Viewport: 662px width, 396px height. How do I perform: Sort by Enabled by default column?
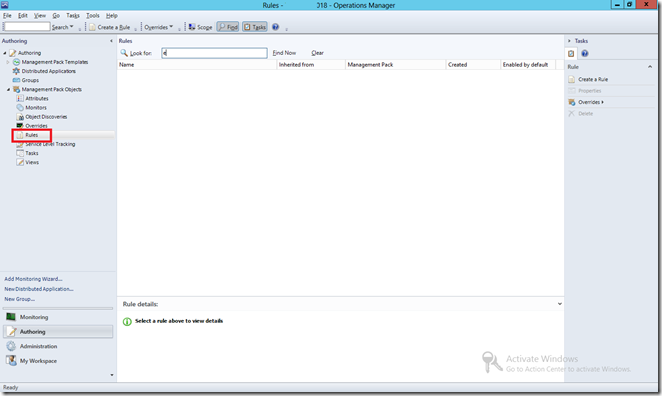(x=528, y=65)
